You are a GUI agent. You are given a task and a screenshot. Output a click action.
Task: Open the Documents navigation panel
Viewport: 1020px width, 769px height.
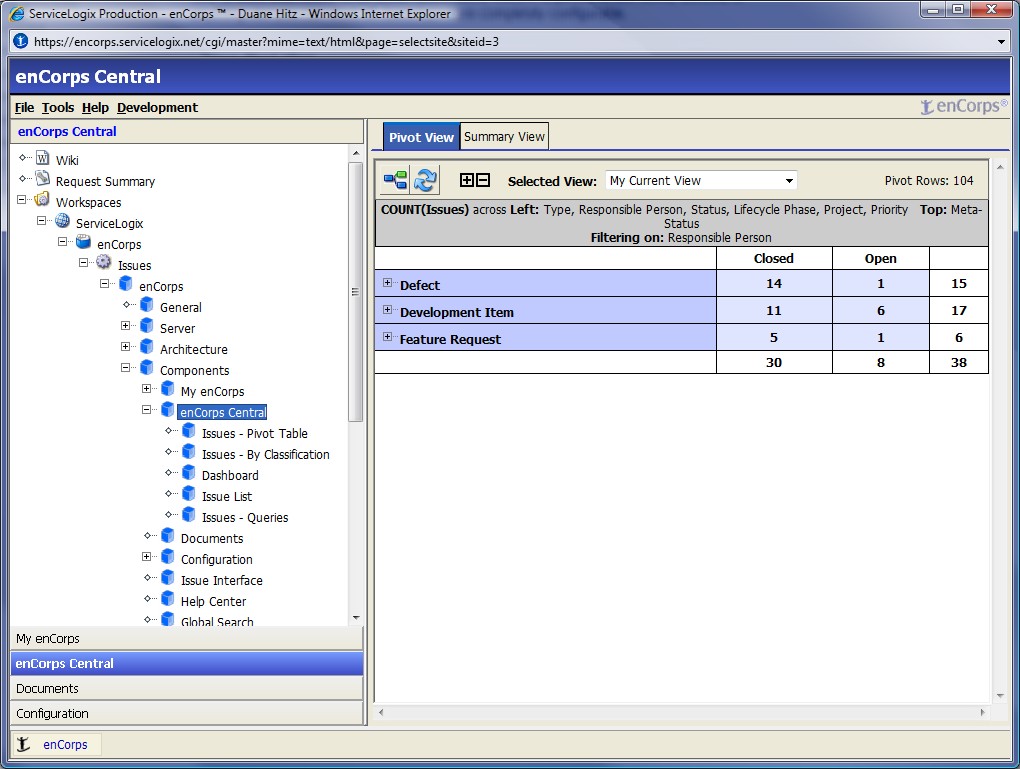point(187,688)
